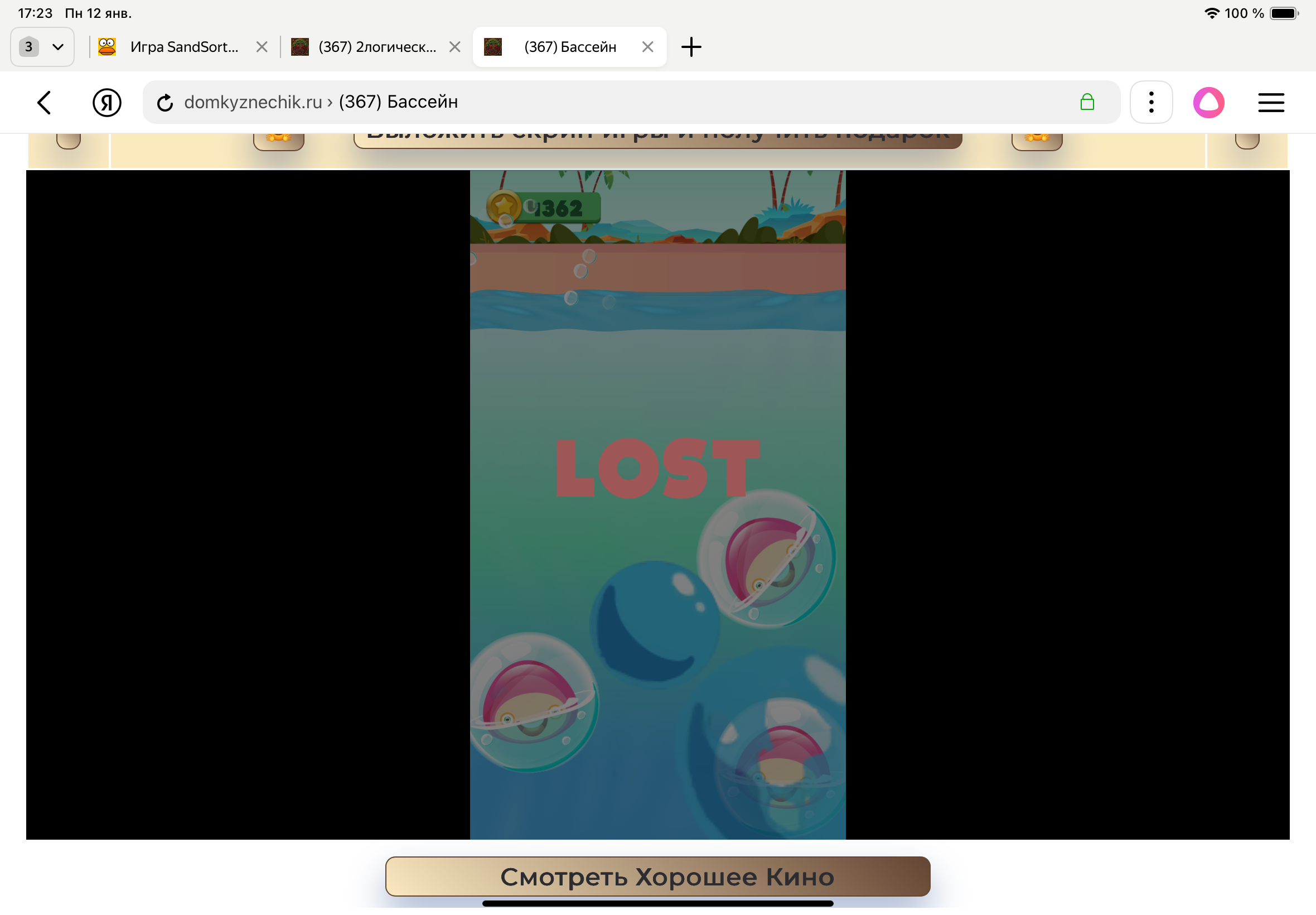Launch the Alice assistant icon
This screenshot has height=915, width=1316.
[1208, 103]
